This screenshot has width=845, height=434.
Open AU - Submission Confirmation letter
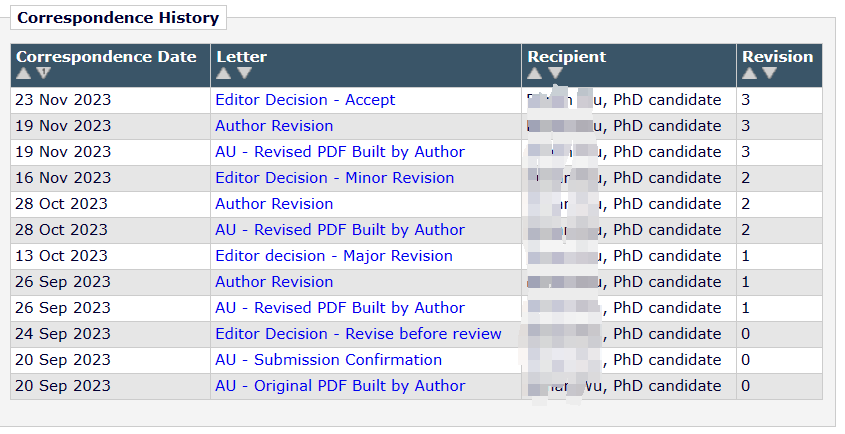coord(328,360)
